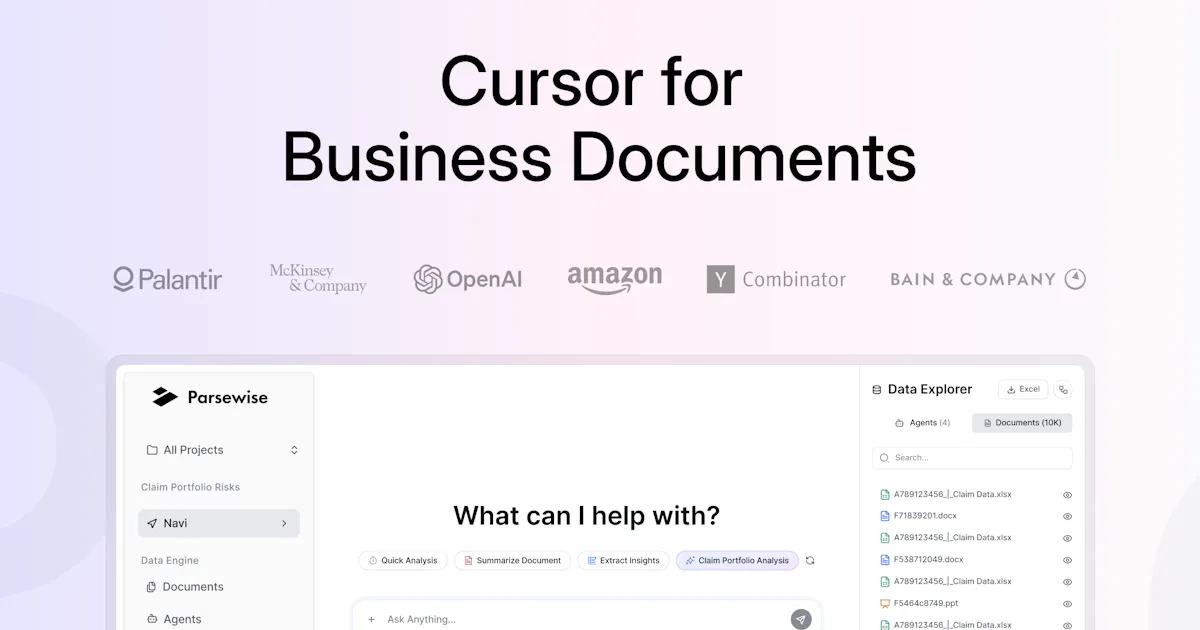Click the Claim Portfolio Risks heading

(x=190, y=487)
